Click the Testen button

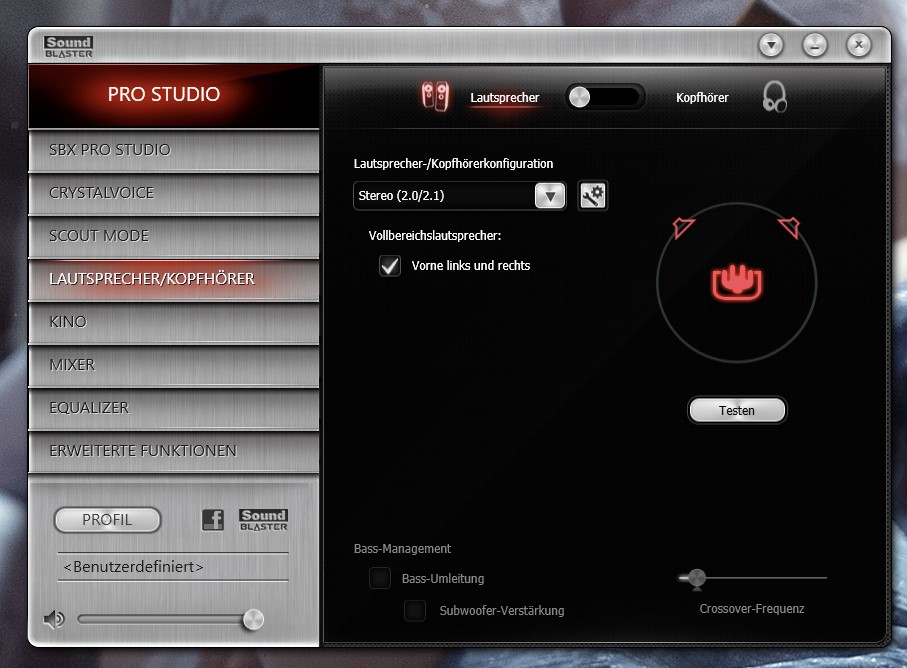737,411
